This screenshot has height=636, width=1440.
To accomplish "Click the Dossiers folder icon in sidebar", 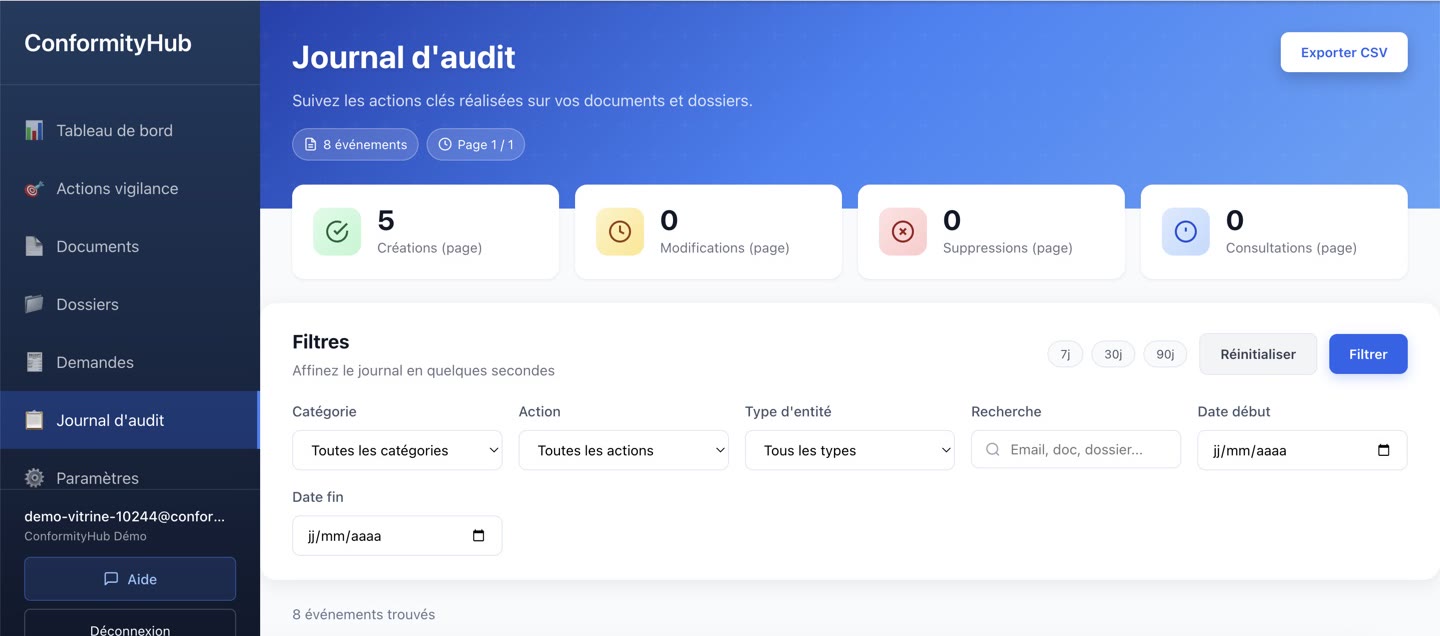I will 34,304.
